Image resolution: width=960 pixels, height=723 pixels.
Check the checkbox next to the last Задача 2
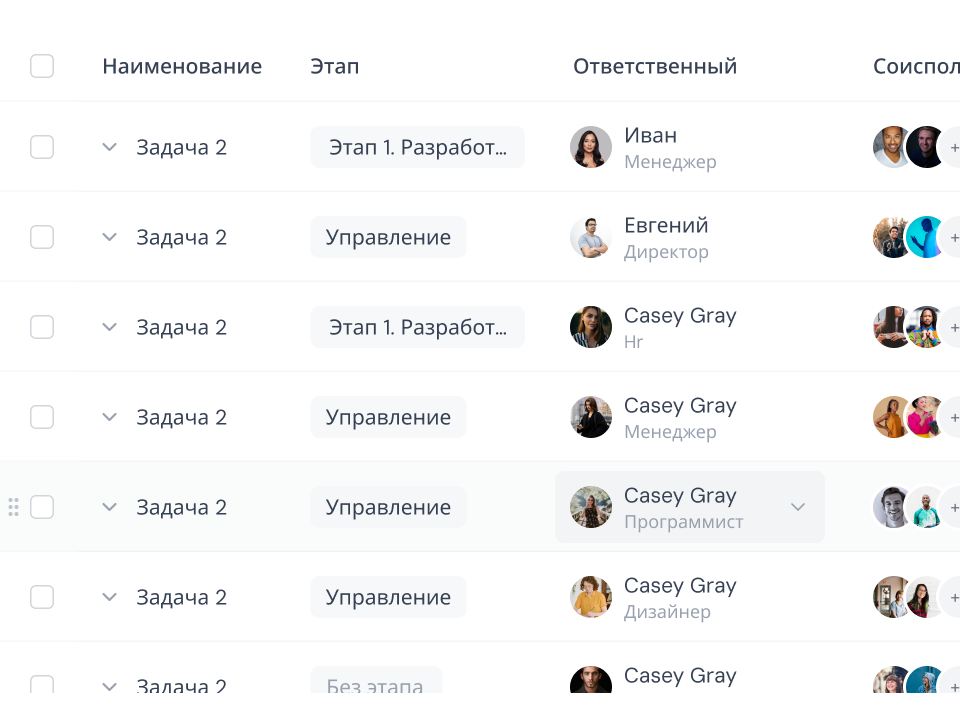(x=41, y=687)
